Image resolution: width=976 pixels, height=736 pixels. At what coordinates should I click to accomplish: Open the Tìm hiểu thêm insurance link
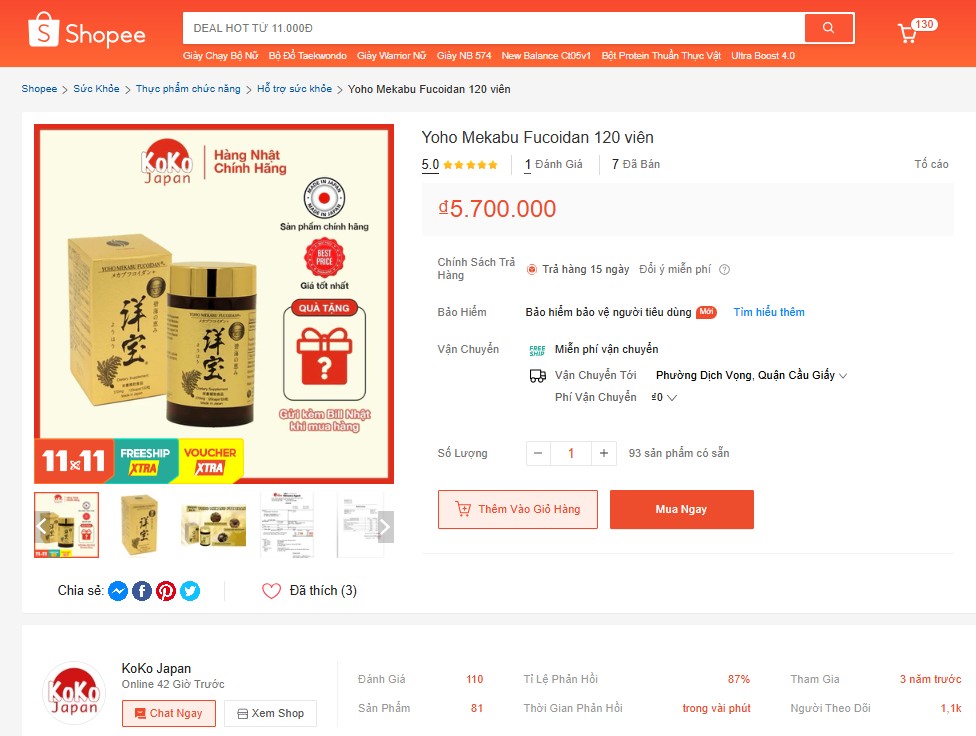769,312
